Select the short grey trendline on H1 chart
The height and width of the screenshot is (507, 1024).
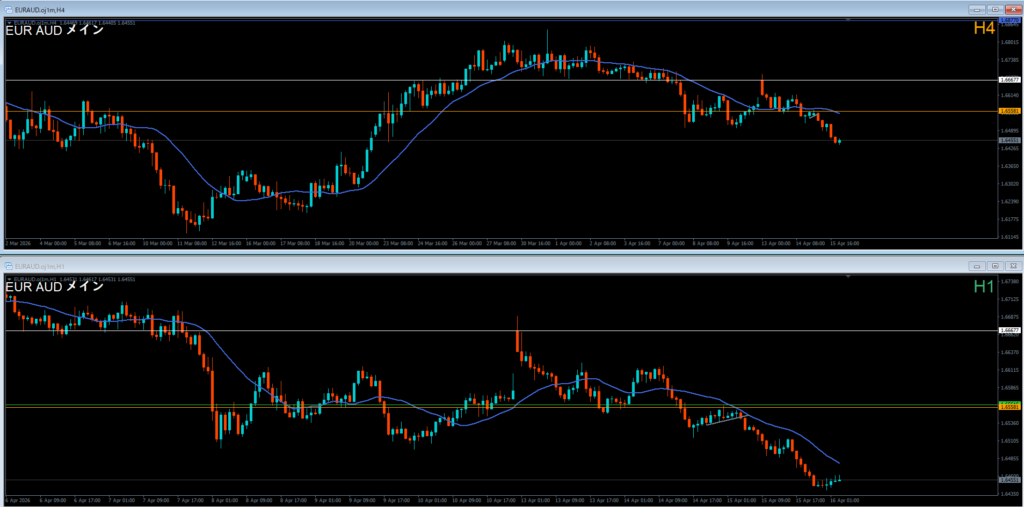click(718, 420)
